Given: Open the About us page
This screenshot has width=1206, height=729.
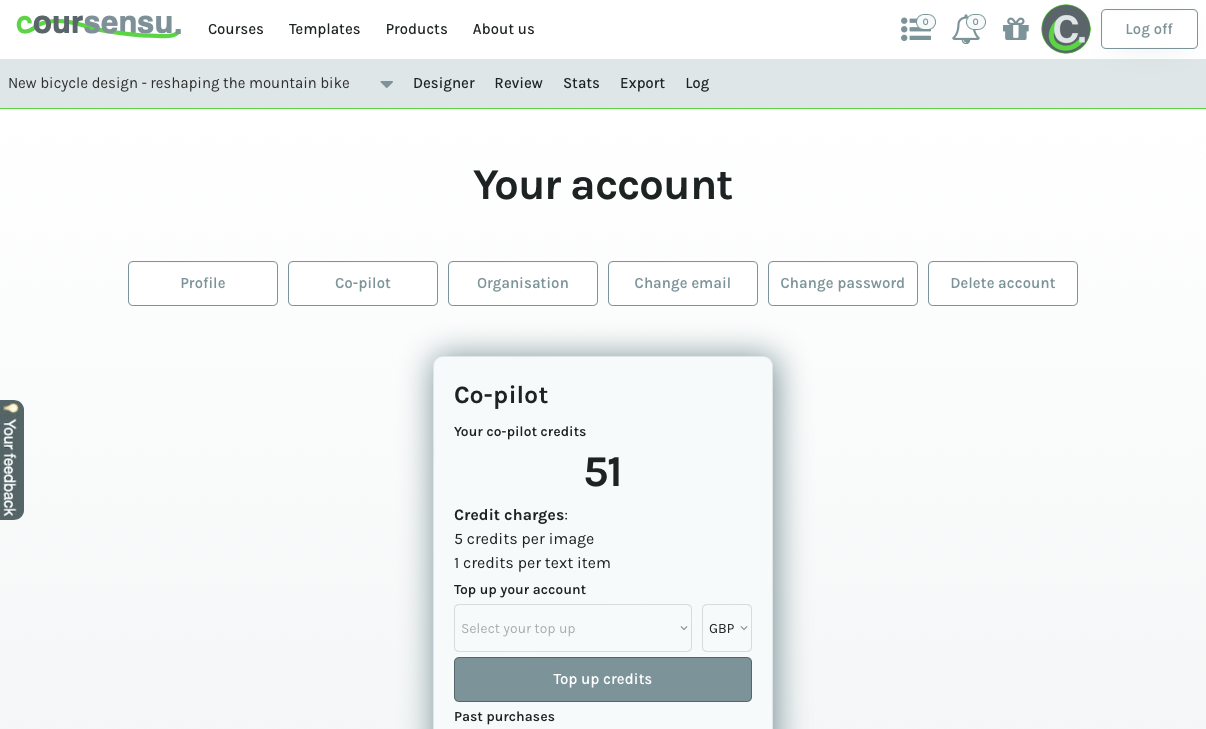Looking at the screenshot, I should (x=504, y=29).
